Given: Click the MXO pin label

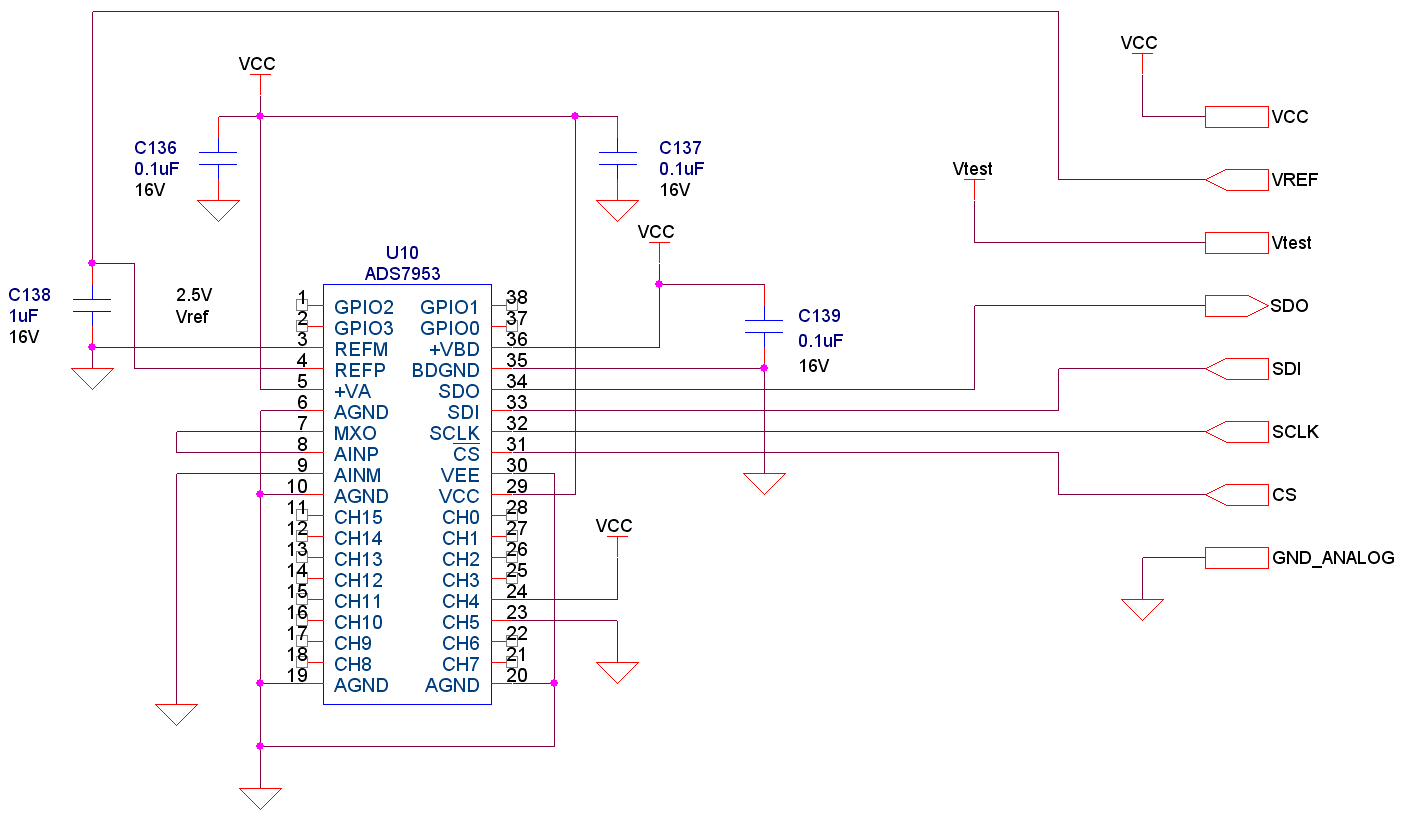Looking at the screenshot, I should tap(355, 433).
